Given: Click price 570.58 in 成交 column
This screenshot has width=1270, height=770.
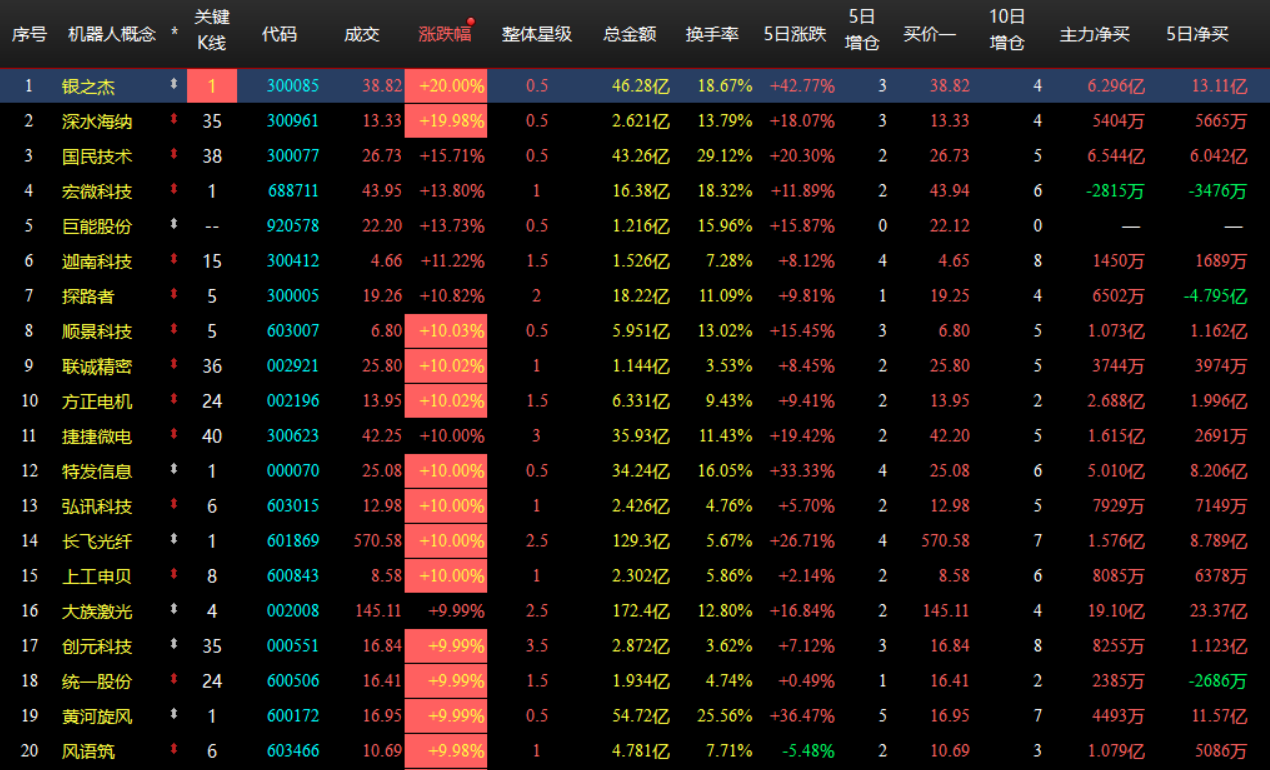Looking at the screenshot, I should [378, 541].
